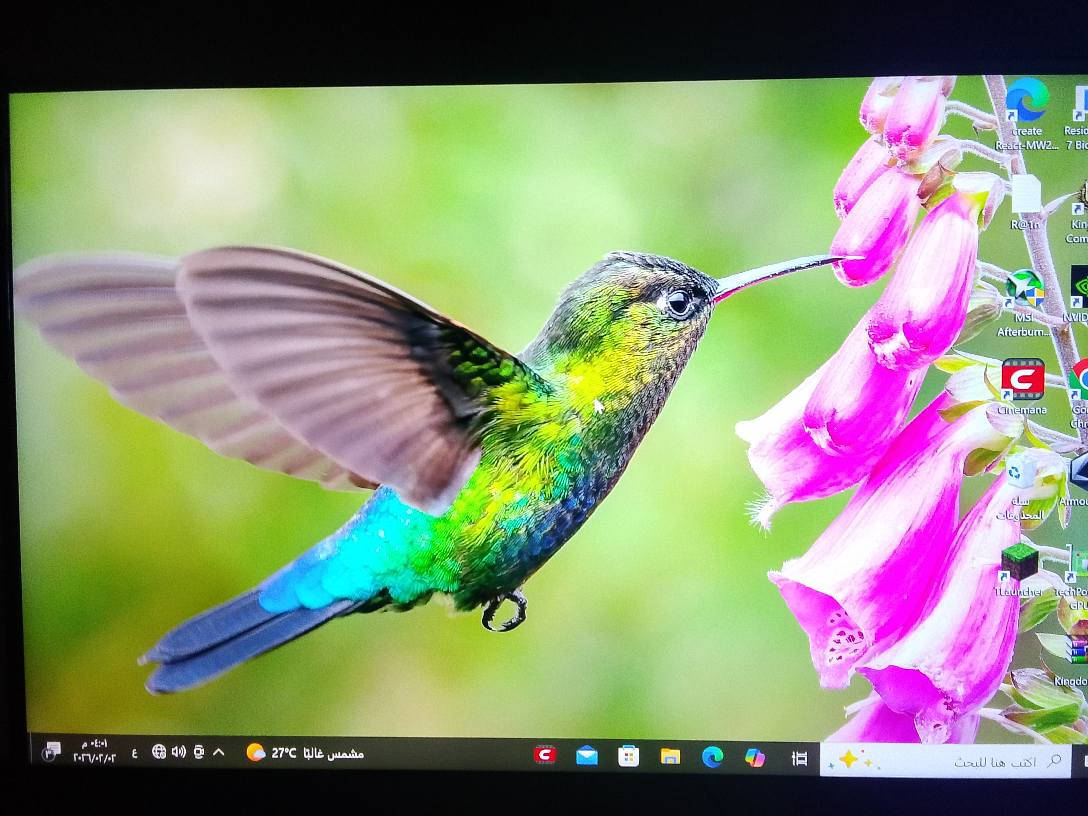
Task: Open the Cinemana desktop shortcut
Action: point(1022,381)
